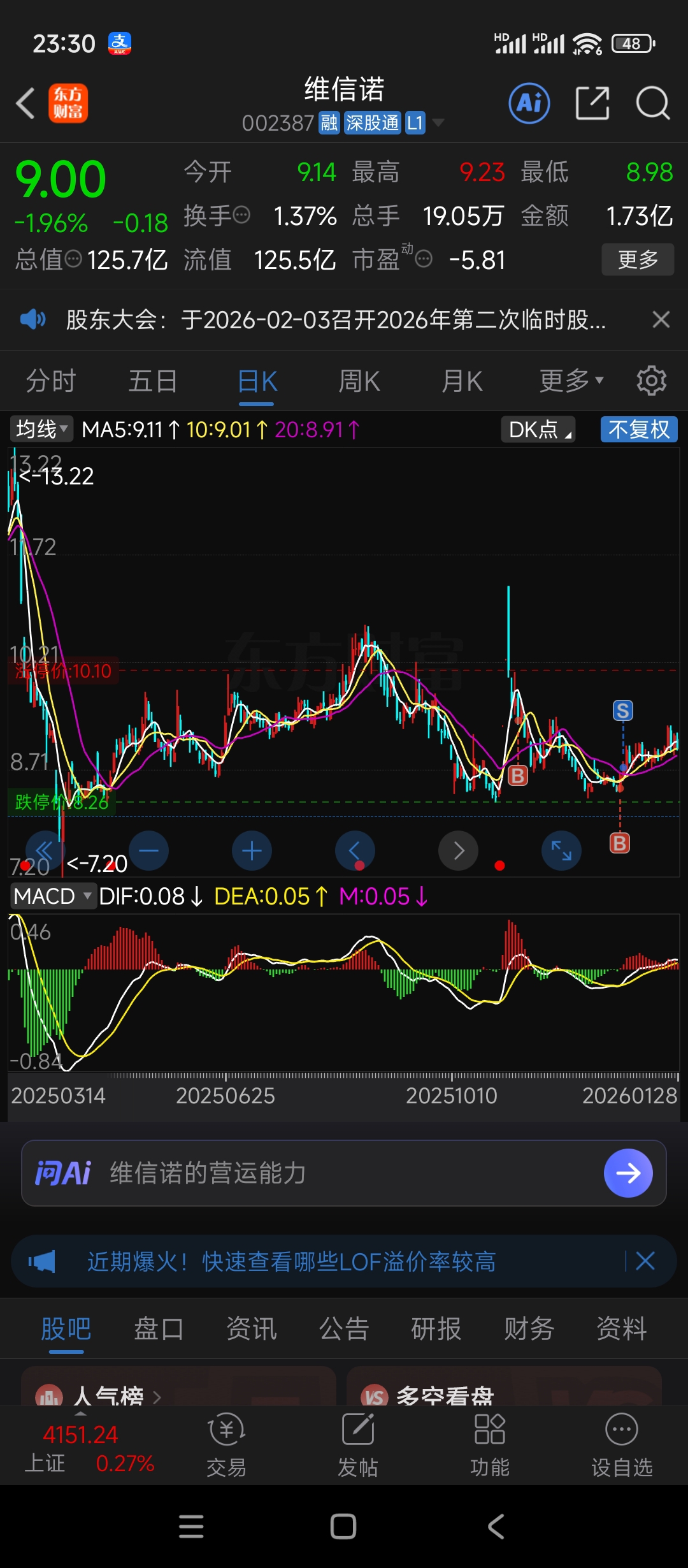The image size is (688, 1568).
Task: Open the 功能 functions icon
Action: click(x=490, y=1444)
